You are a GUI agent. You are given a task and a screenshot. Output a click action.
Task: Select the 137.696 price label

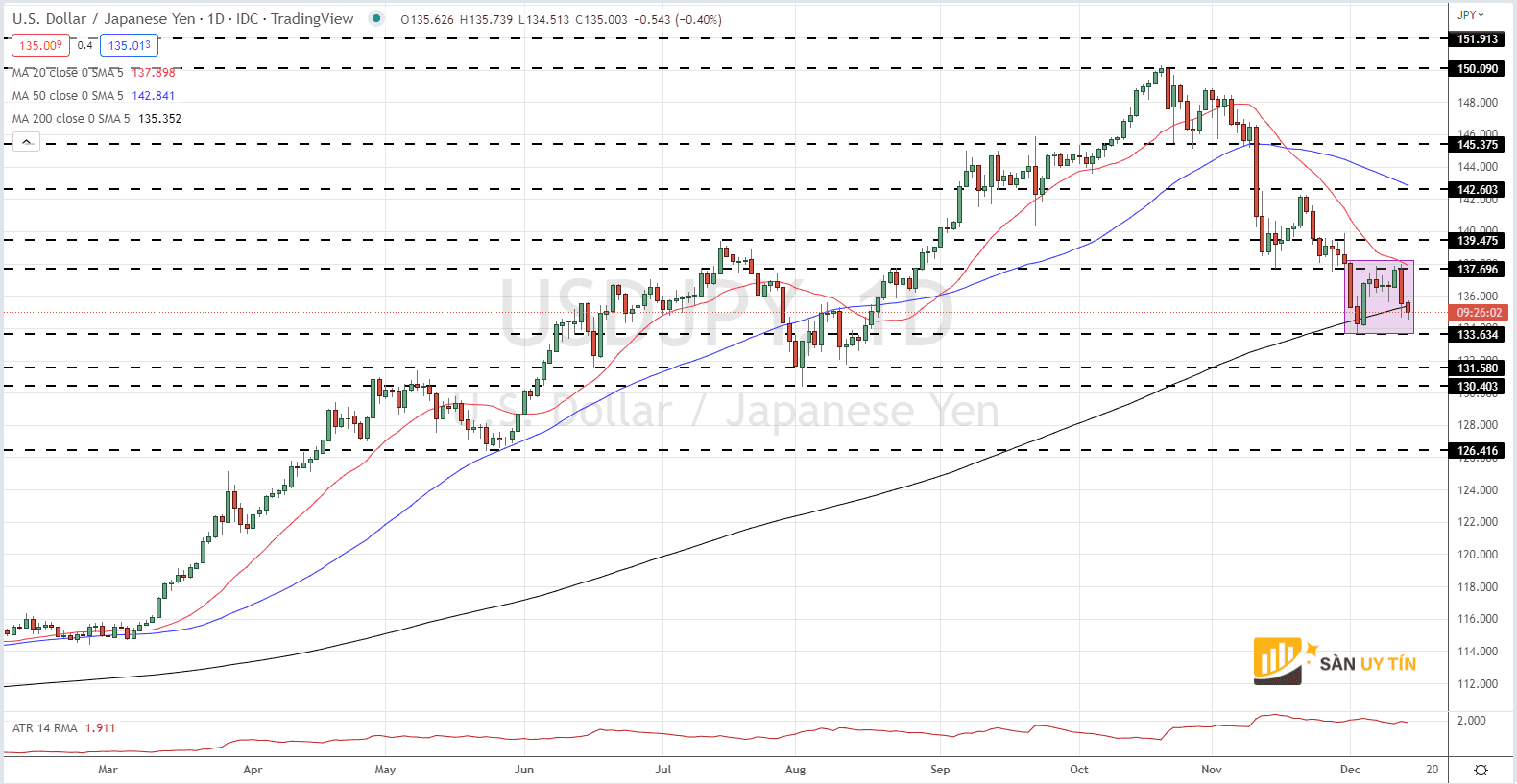[1478, 270]
